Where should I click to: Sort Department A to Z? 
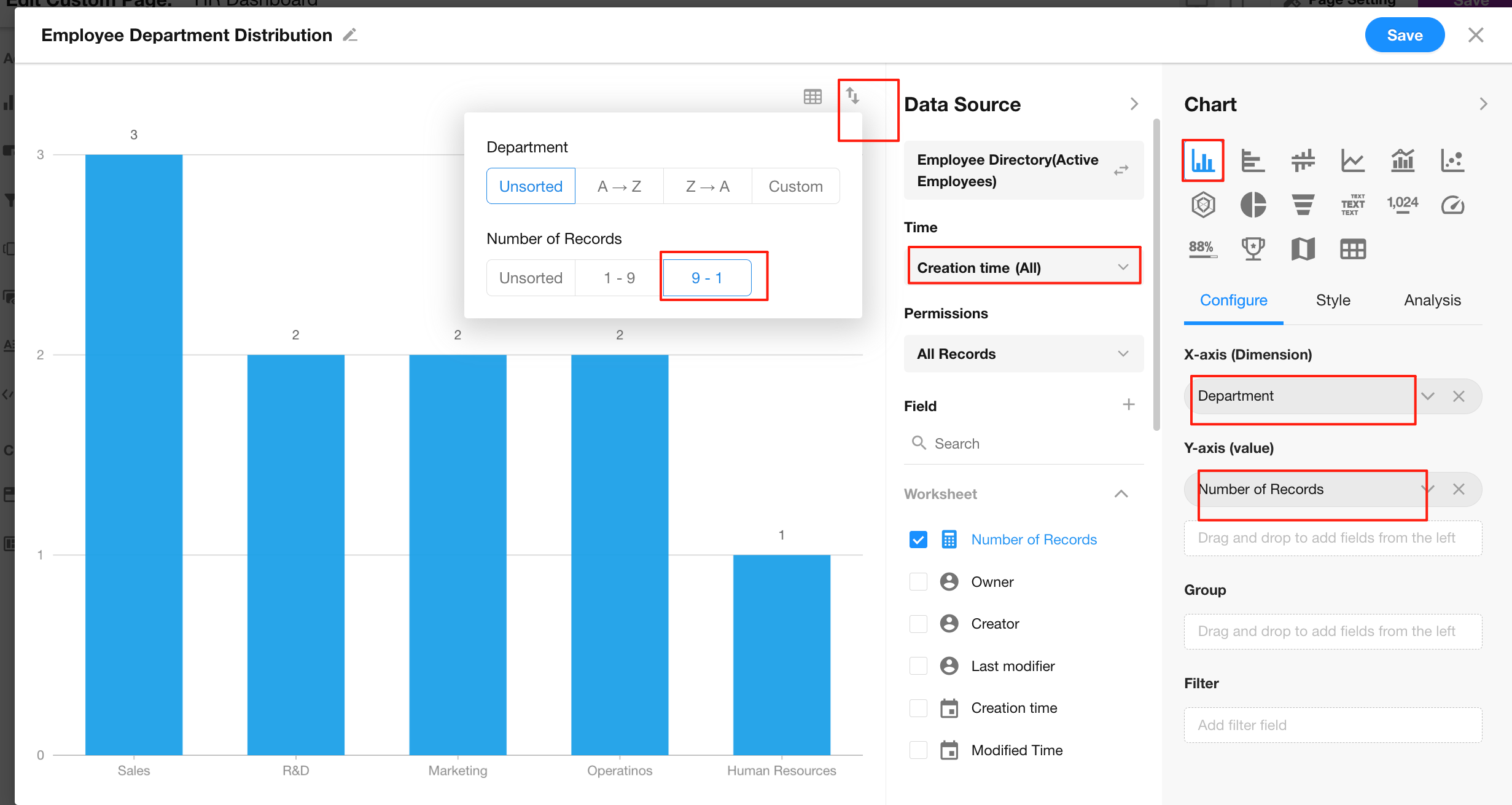(x=619, y=186)
